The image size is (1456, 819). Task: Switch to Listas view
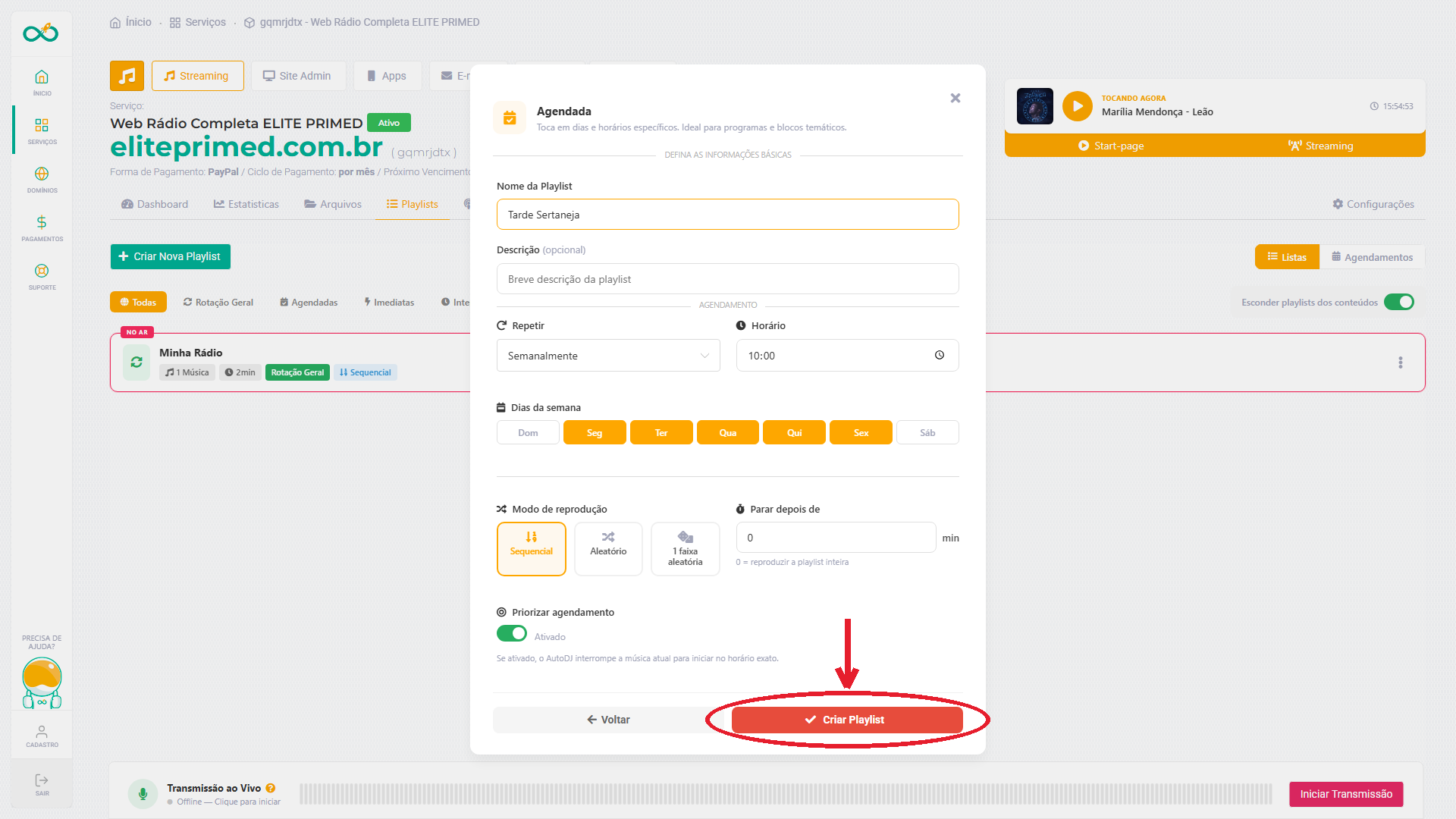coord(1287,257)
